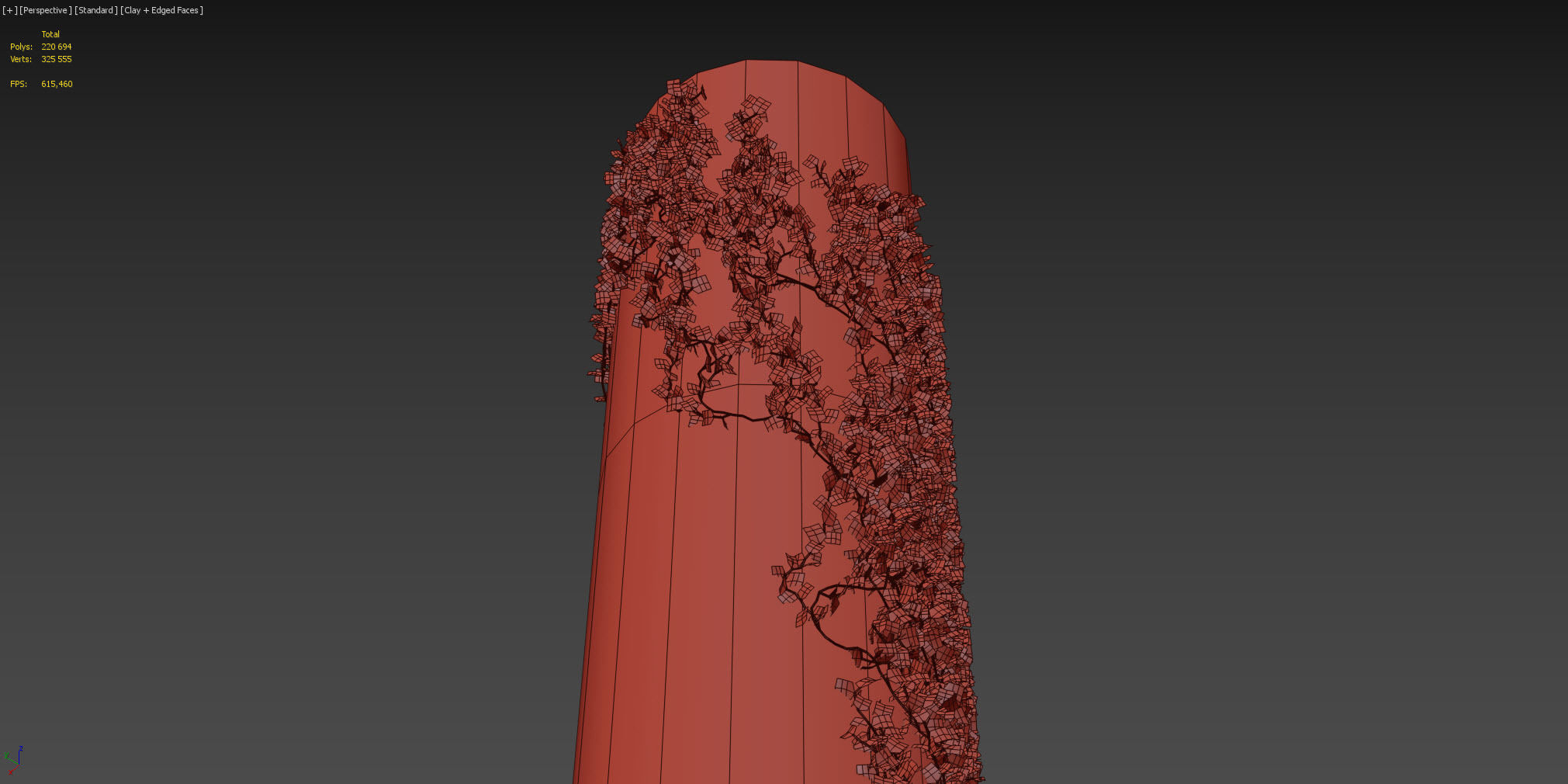The width and height of the screenshot is (1568, 784).
Task: Click the XYZ axis tripod gizmo
Action: (14, 759)
